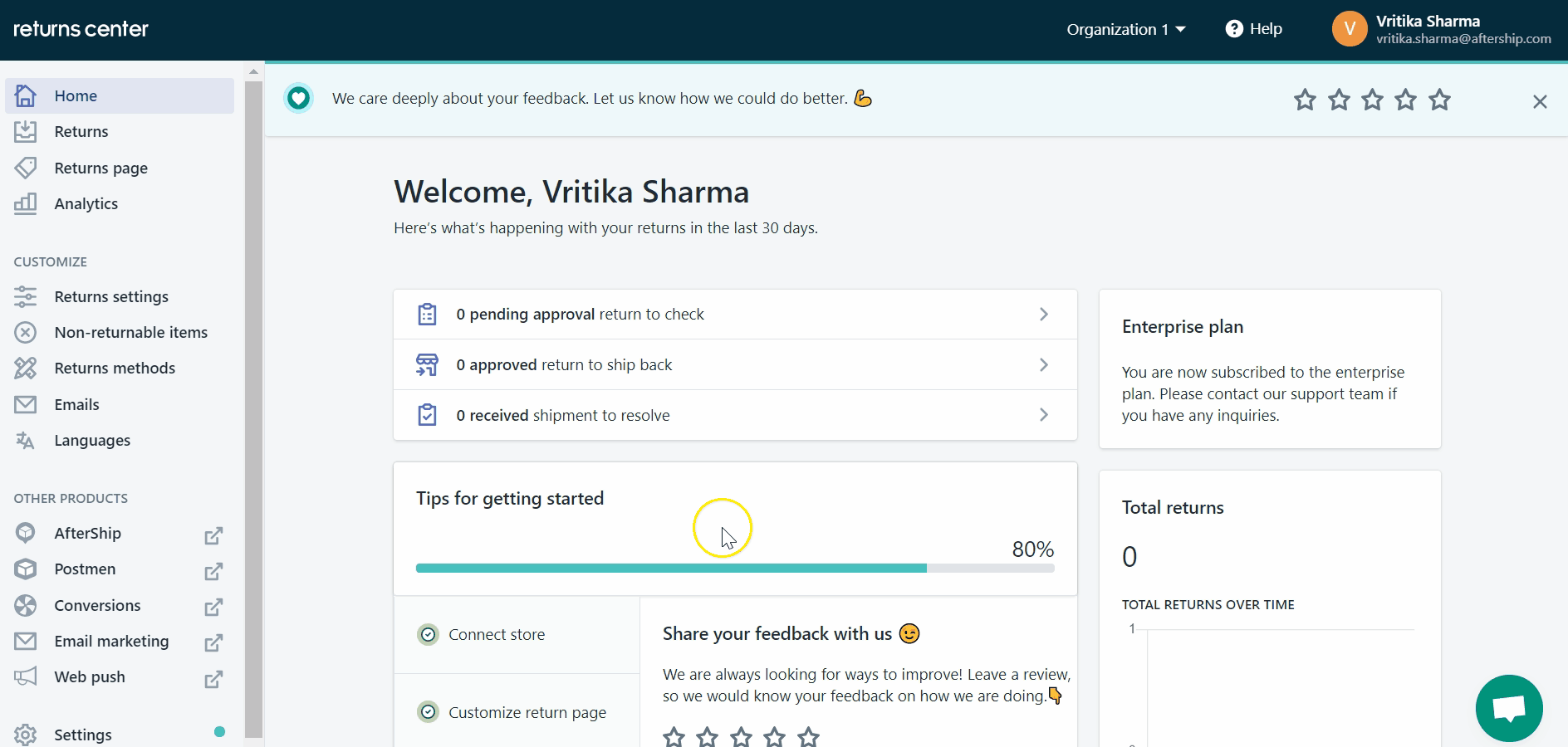The image size is (1568, 747).
Task: Open AfterShip external link icon
Action: click(213, 535)
